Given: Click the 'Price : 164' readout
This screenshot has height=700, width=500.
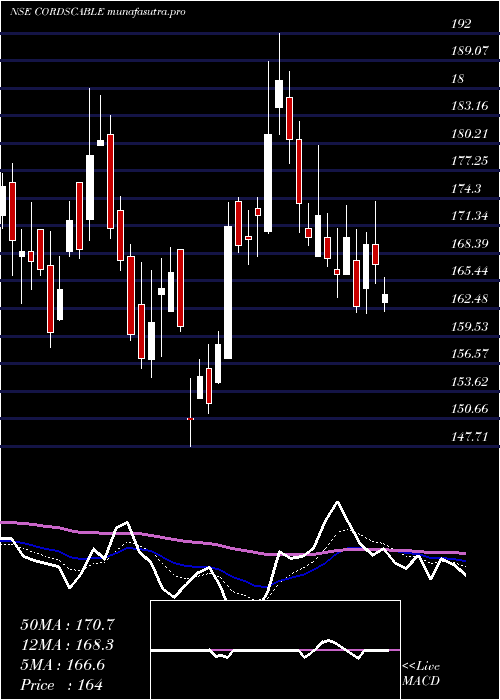Looking at the screenshot, I should [x=62, y=685].
